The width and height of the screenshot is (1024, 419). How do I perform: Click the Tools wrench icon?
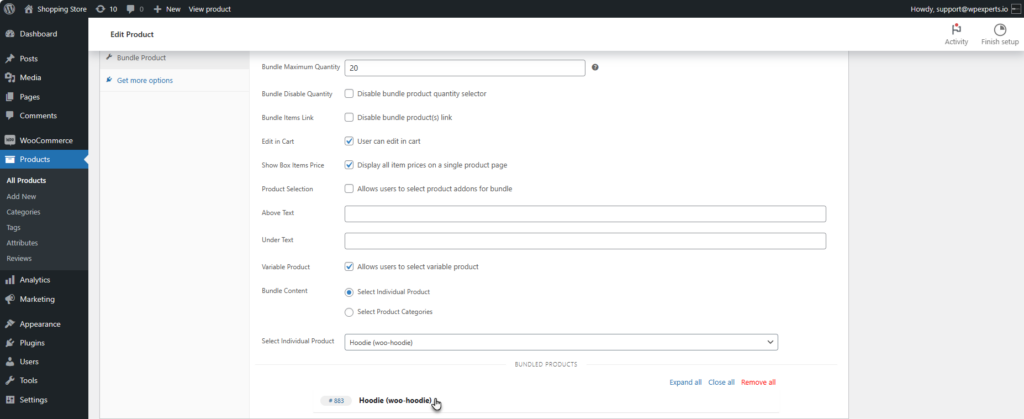pos(10,380)
